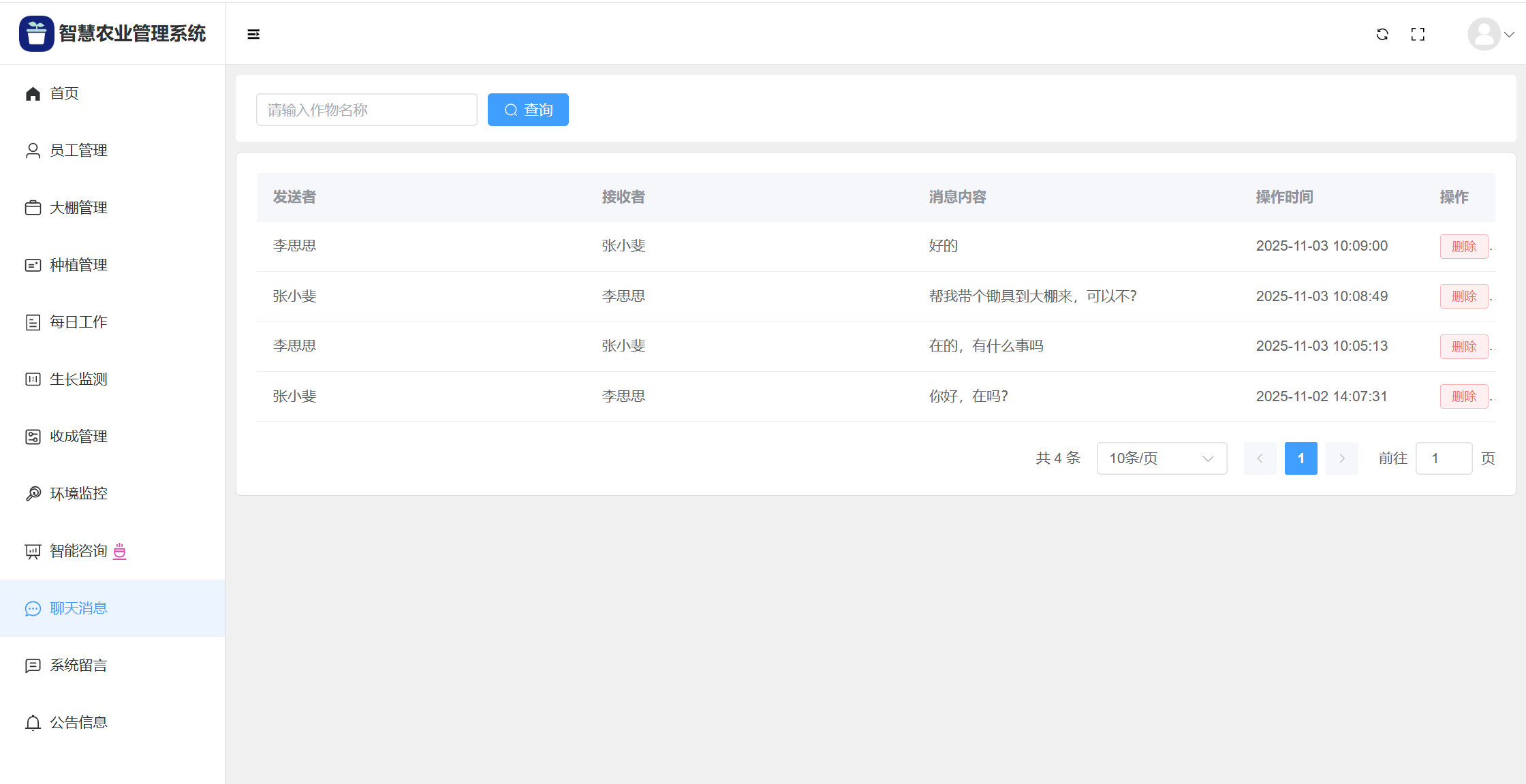Image resolution: width=1526 pixels, height=784 pixels.
Task: Collapse sidebar with hamburger icon
Action: [253, 34]
